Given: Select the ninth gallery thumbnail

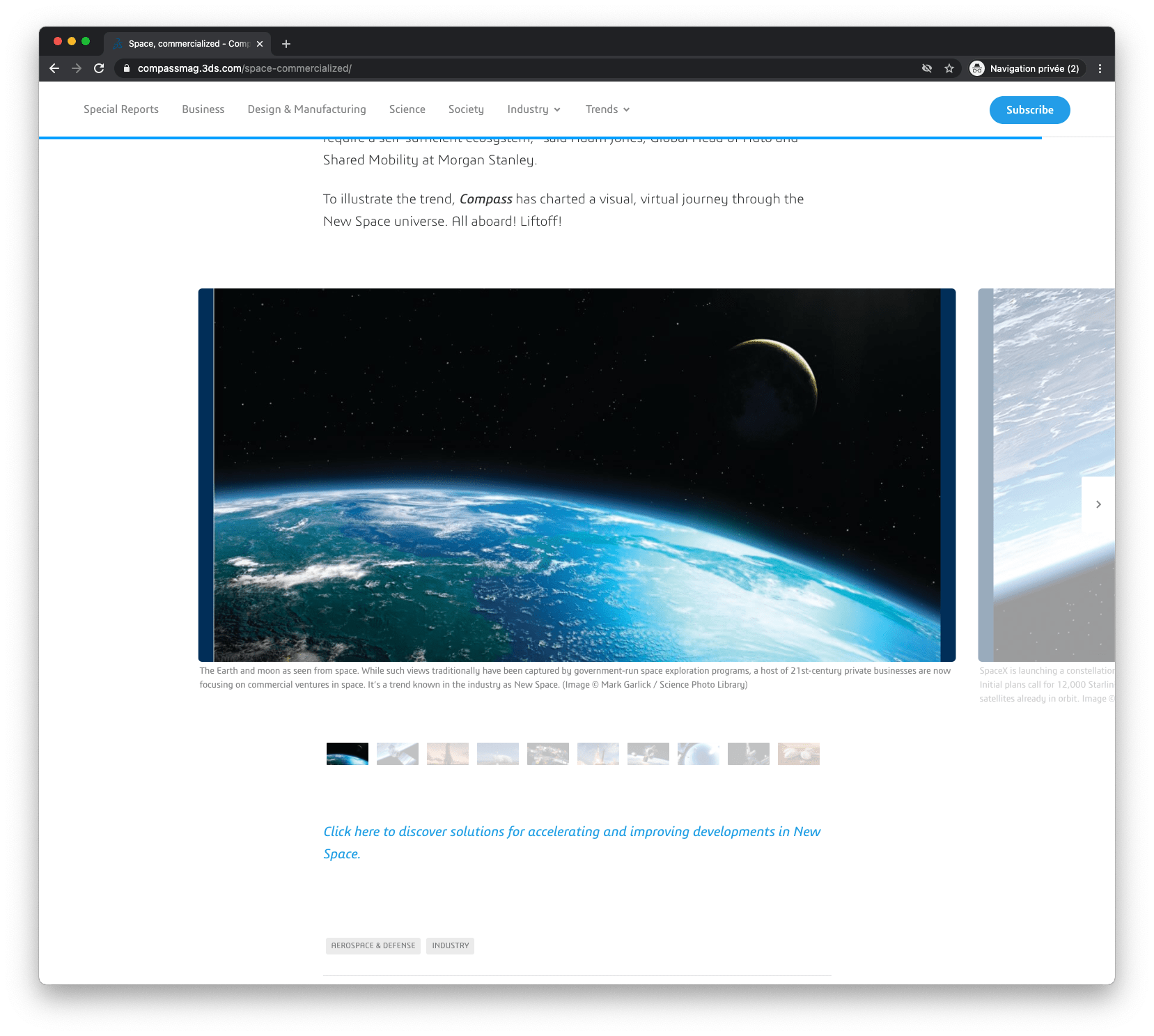Looking at the screenshot, I should 749,754.
